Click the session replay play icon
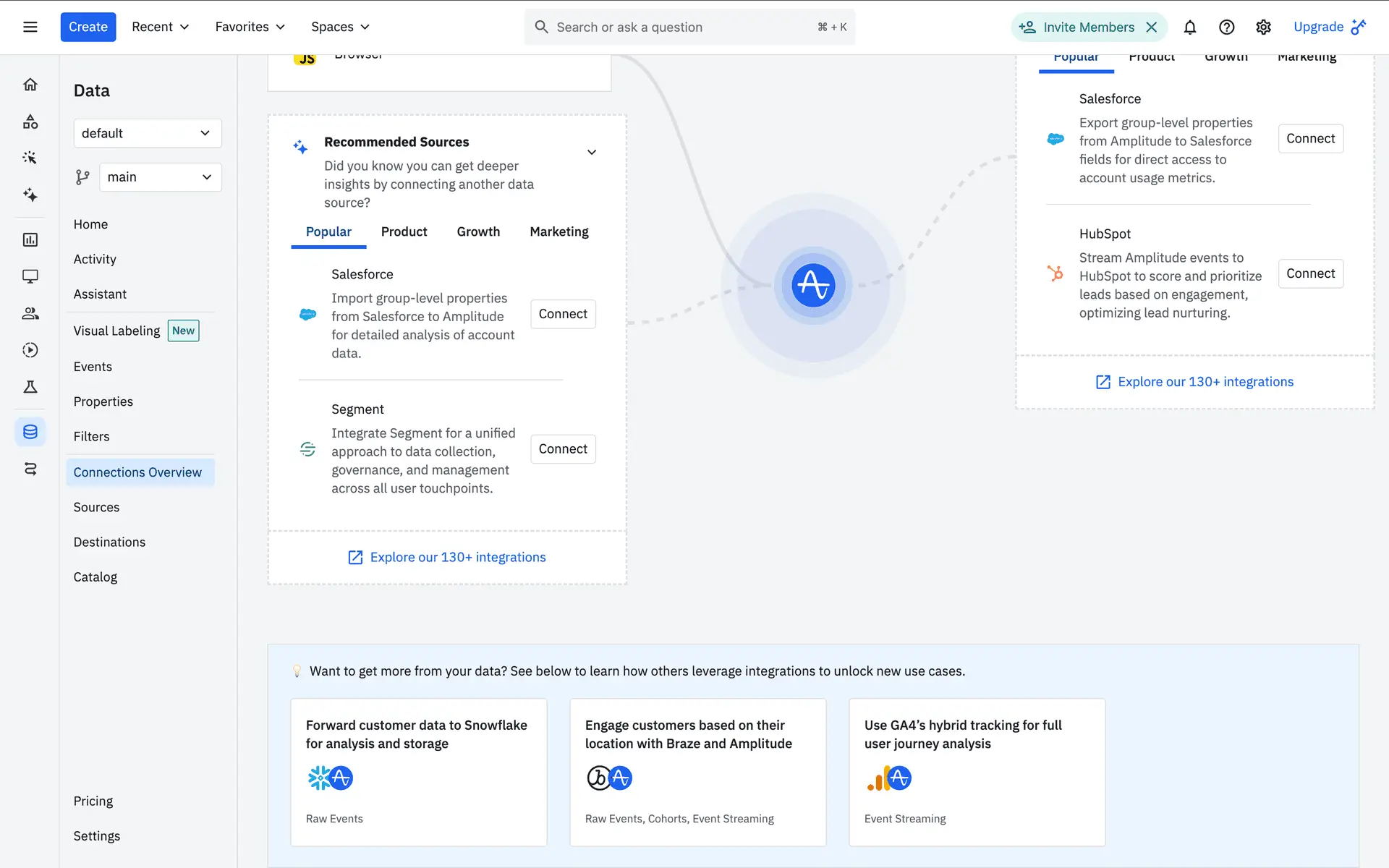This screenshot has width=1389, height=868. tap(30, 350)
